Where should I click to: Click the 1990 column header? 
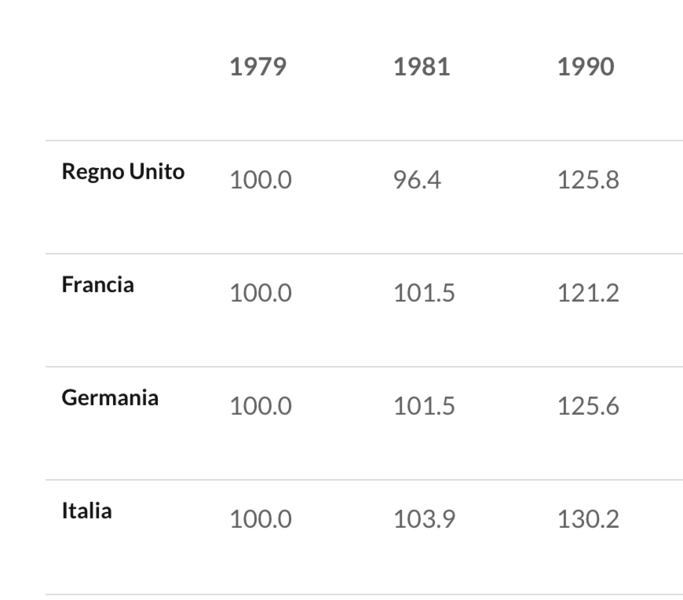pyautogui.click(x=586, y=67)
